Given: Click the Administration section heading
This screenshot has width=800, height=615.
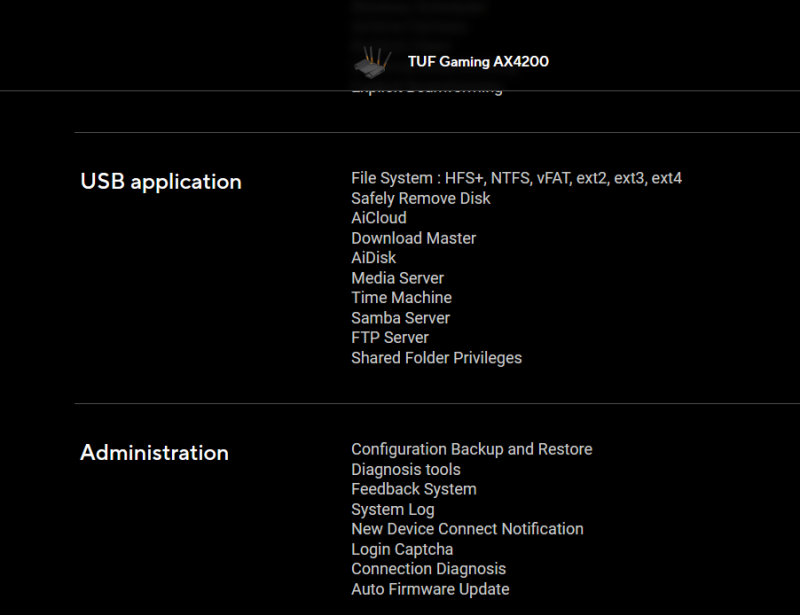Looking at the screenshot, I should coord(155,453).
